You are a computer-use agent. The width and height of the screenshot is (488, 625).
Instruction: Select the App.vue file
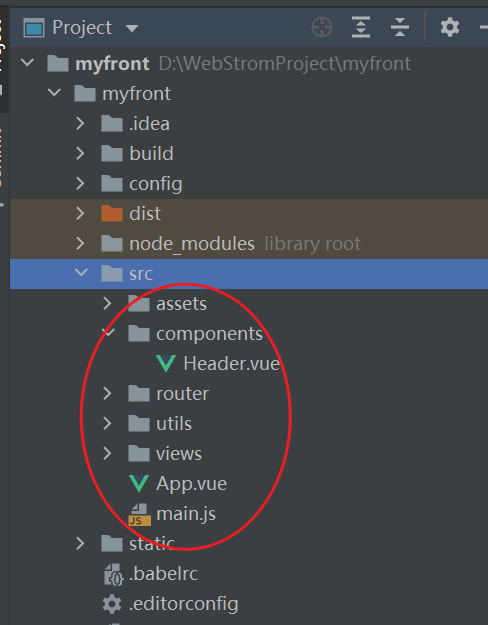pyautogui.click(x=191, y=483)
